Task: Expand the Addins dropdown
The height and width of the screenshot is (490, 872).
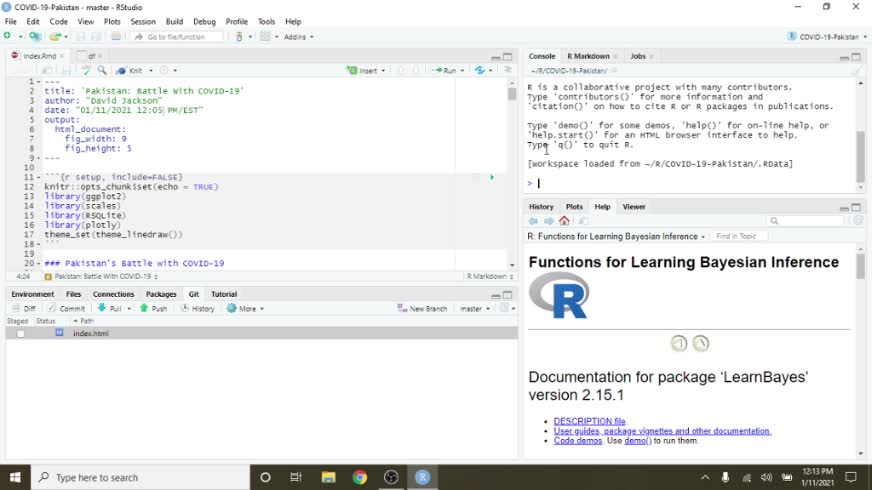Action: 298,37
